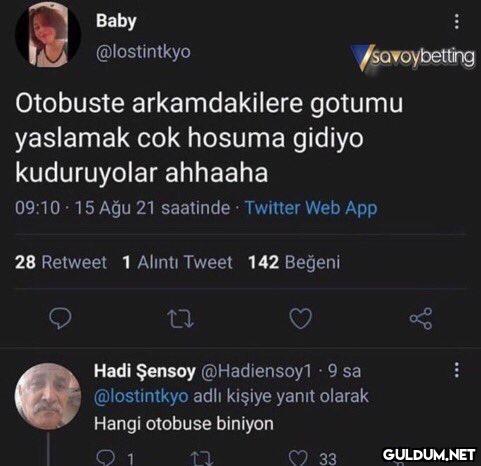Open share icon for the main tweet
This screenshot has width=481, height=466.
(x=421, y=319)
